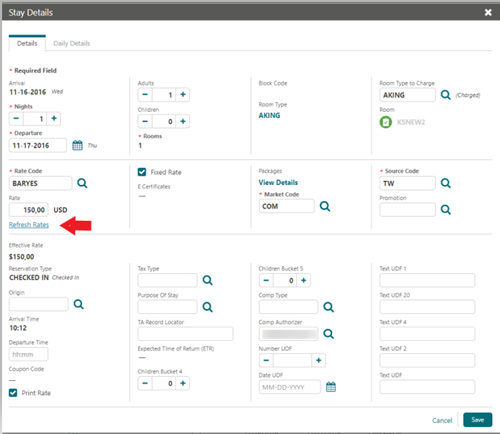Click the $150,00 effective rate value
Viewport: 500px width, 434px height.
point(21,257)
